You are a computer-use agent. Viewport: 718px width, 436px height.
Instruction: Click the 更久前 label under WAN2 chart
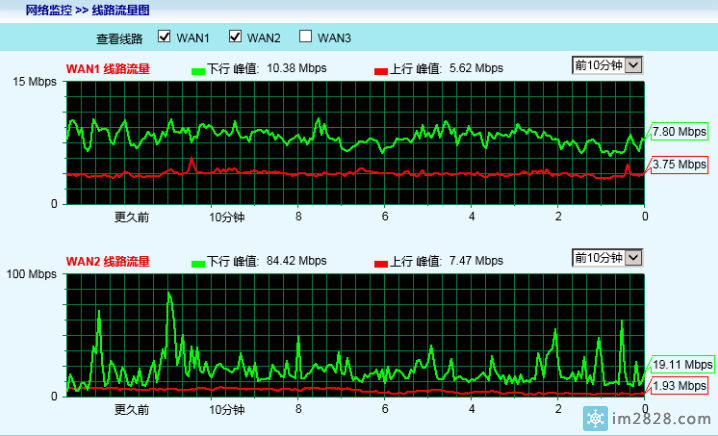[x=131, y=410]
